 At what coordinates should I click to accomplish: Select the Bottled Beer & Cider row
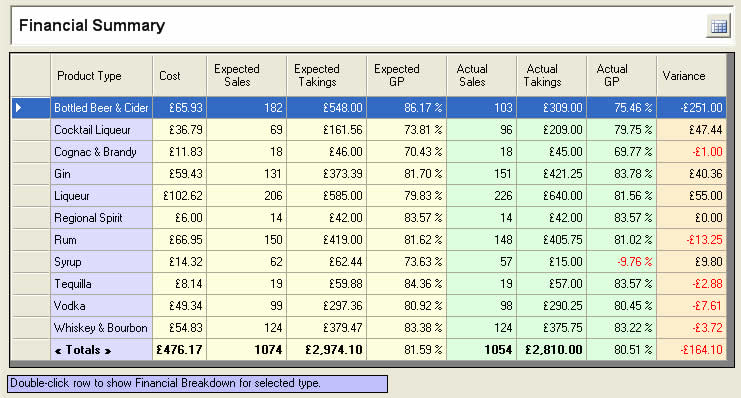pos(369,108)
